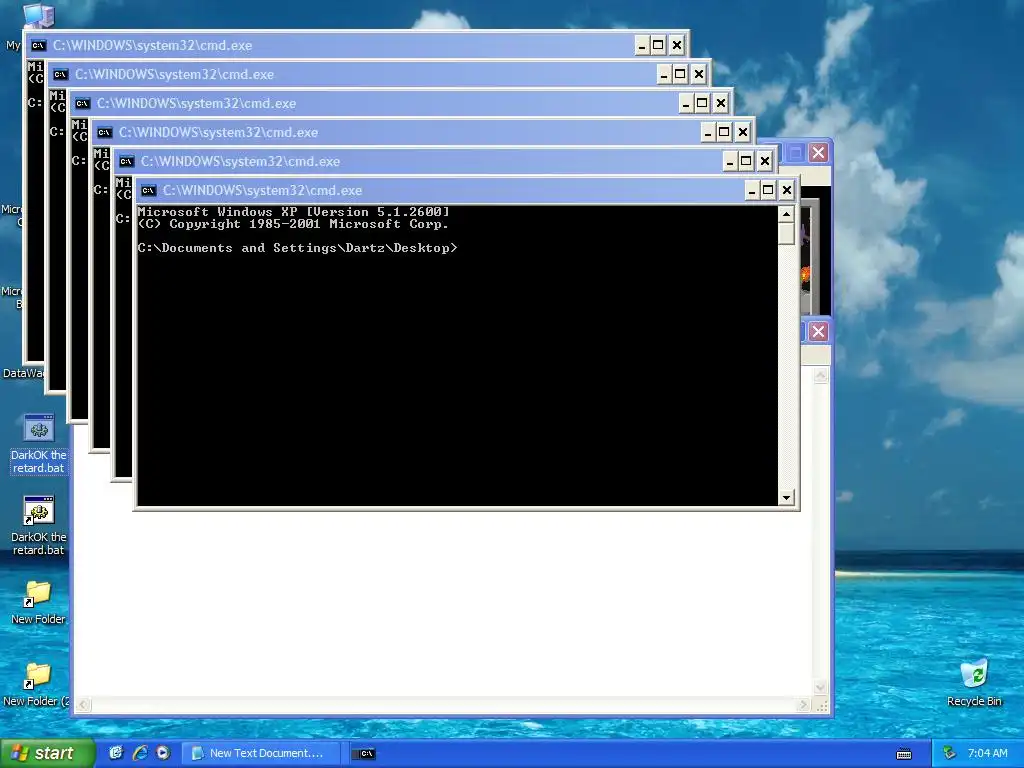Close the fifth cmd window from back
Image resolution: width=1024 pixels, height=768 pixels.
tap(765, 161)
